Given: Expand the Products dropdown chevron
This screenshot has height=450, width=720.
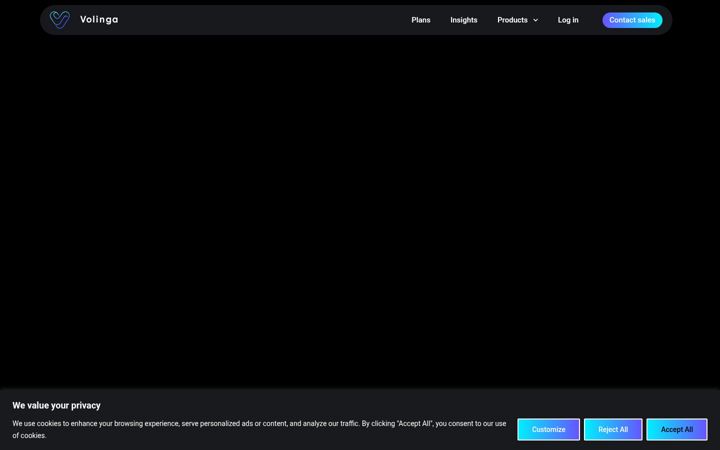Looking at the screenshot, I should (x=535, y=20).
